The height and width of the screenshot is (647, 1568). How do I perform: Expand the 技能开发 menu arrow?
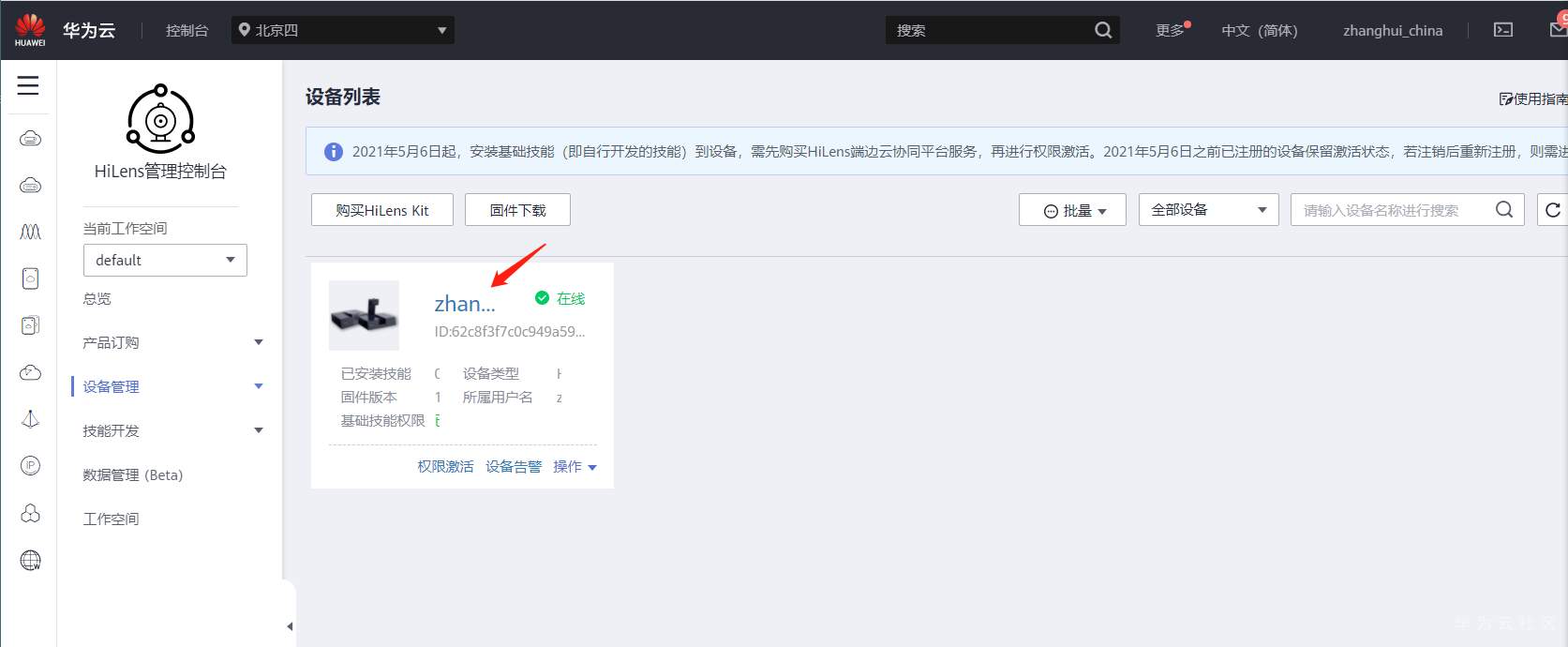pyautogui.click(x=259, y=430)
